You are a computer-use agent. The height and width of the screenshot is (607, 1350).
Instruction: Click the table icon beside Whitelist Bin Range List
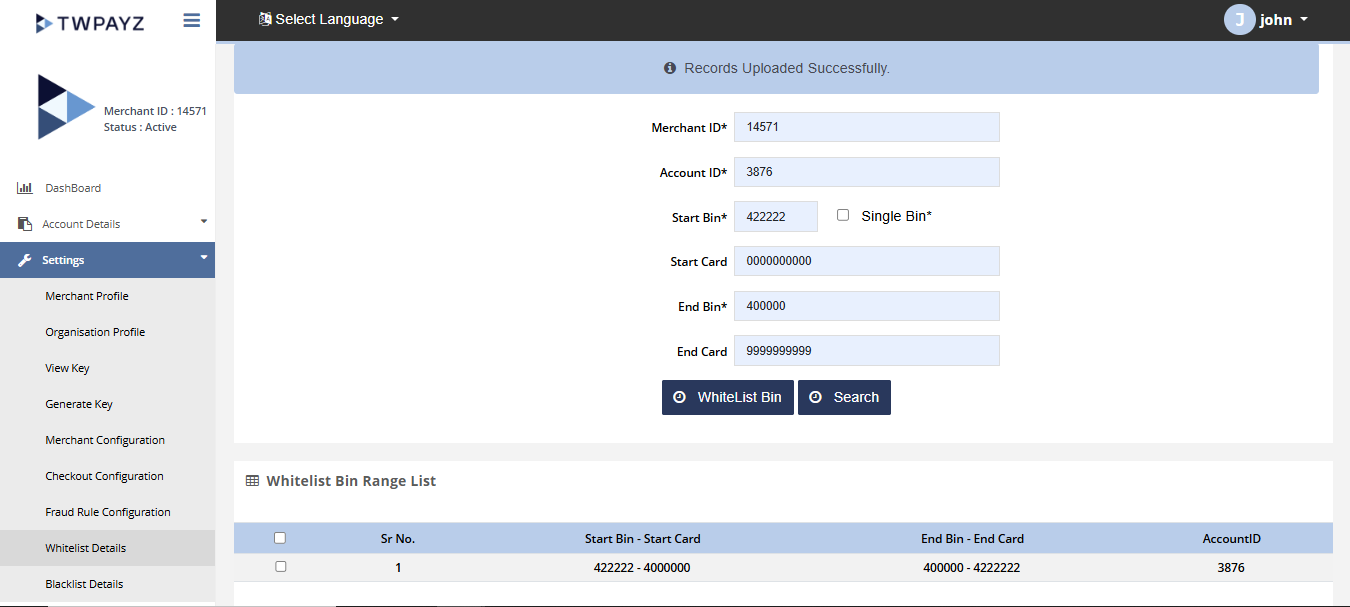click(x=252, y=481)
